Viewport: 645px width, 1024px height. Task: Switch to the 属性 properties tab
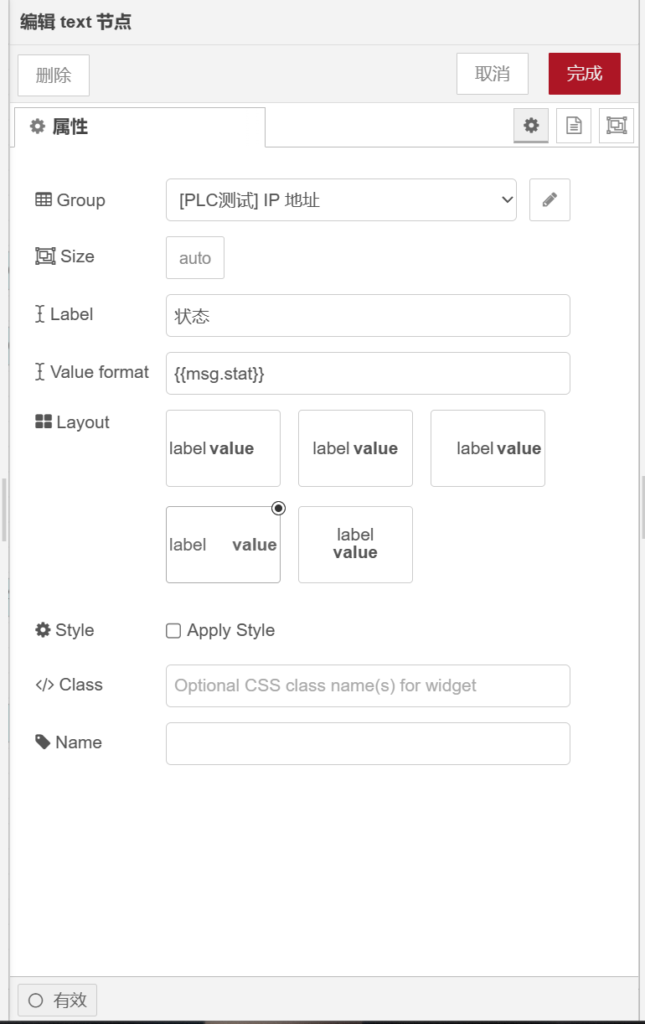[x=140, y=127]
